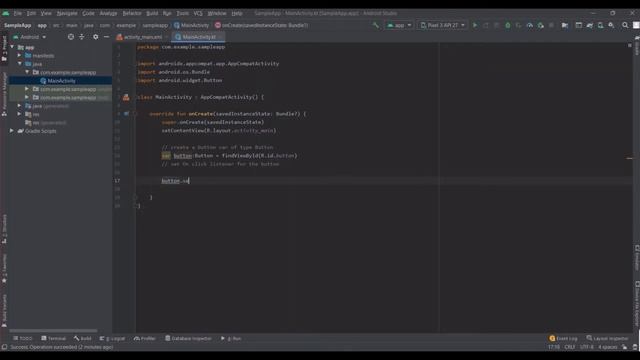The image size is (640, 360).
Task: Open the Logcat tool window
Action: point(113,338)
